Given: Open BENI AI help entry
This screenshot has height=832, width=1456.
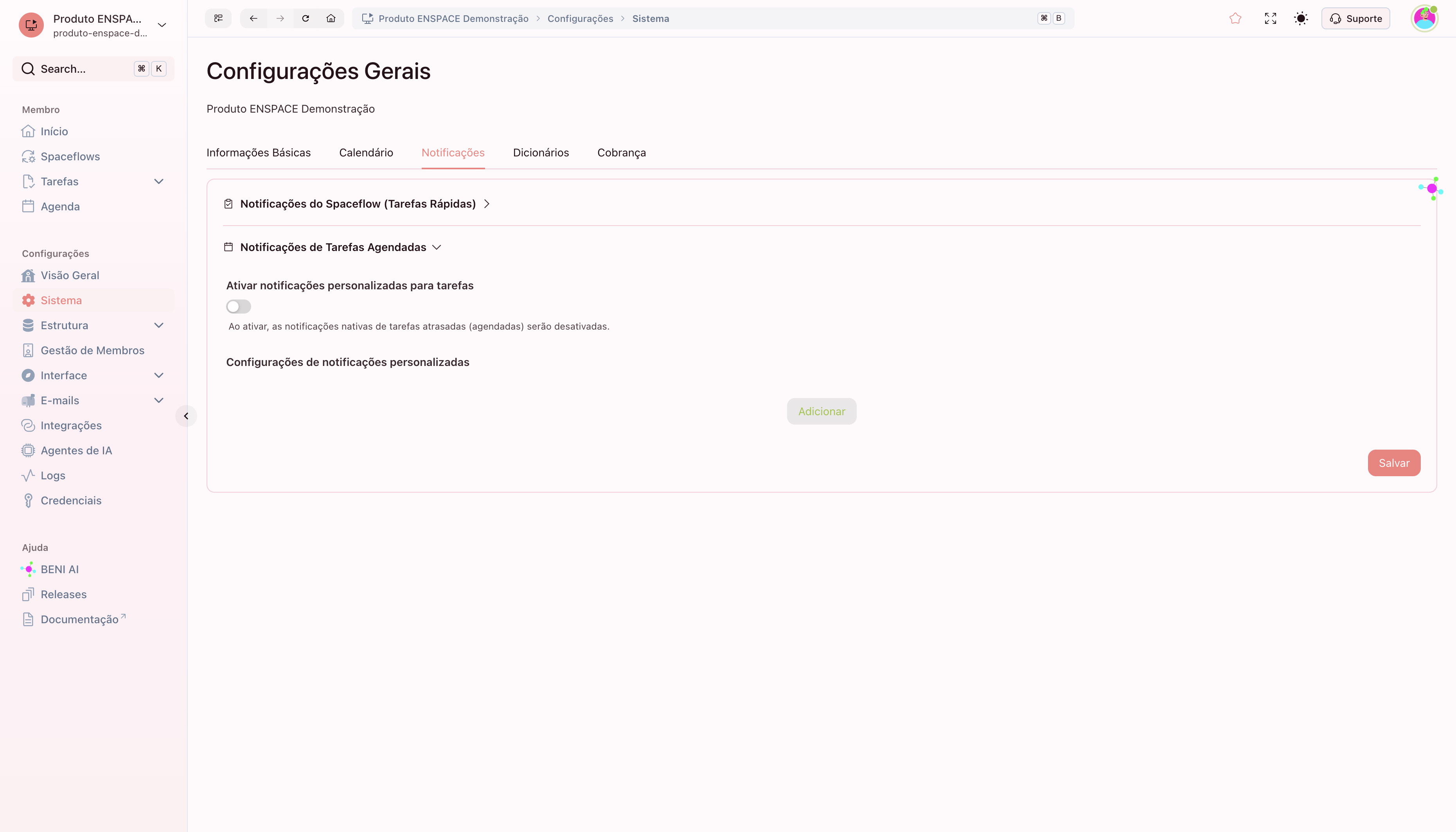Looking at the screenshot, I should (94, 569).
